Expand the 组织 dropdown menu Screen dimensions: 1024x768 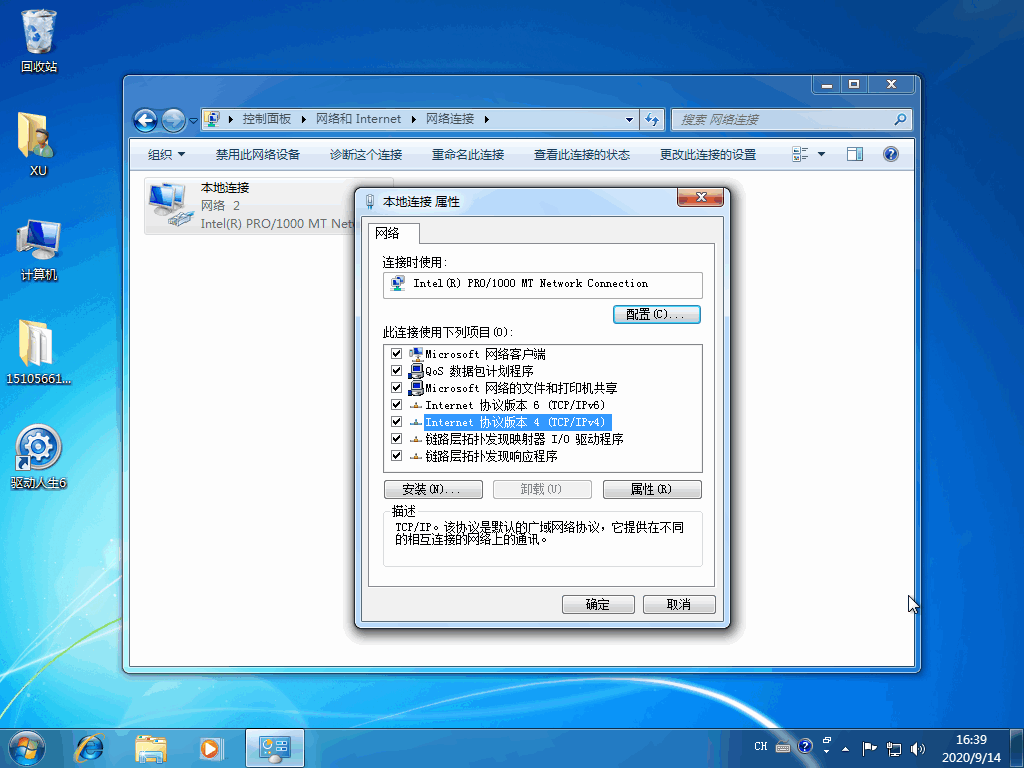(166, 154)
